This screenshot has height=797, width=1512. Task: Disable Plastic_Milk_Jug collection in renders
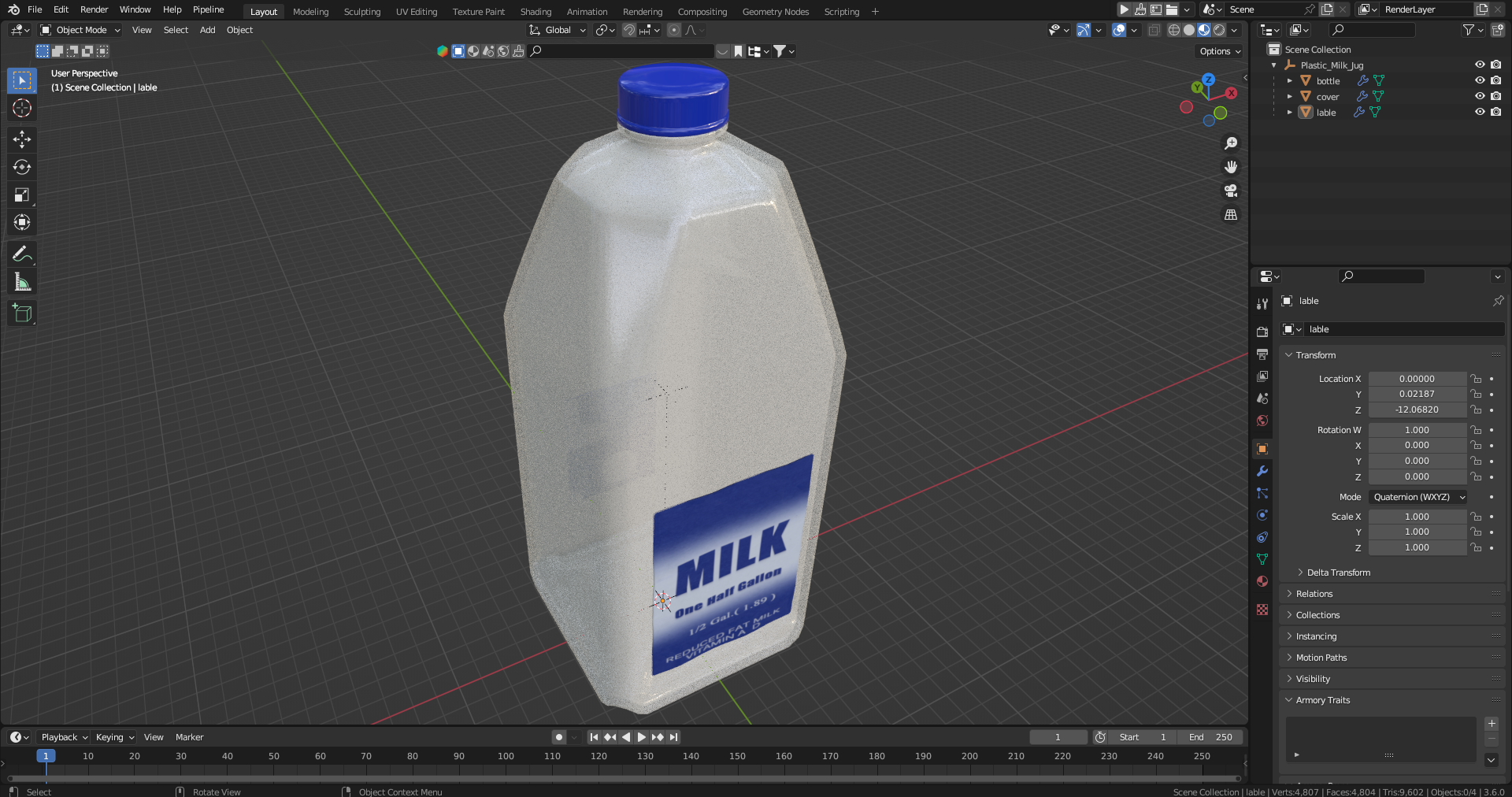(x=1495, y=65)
